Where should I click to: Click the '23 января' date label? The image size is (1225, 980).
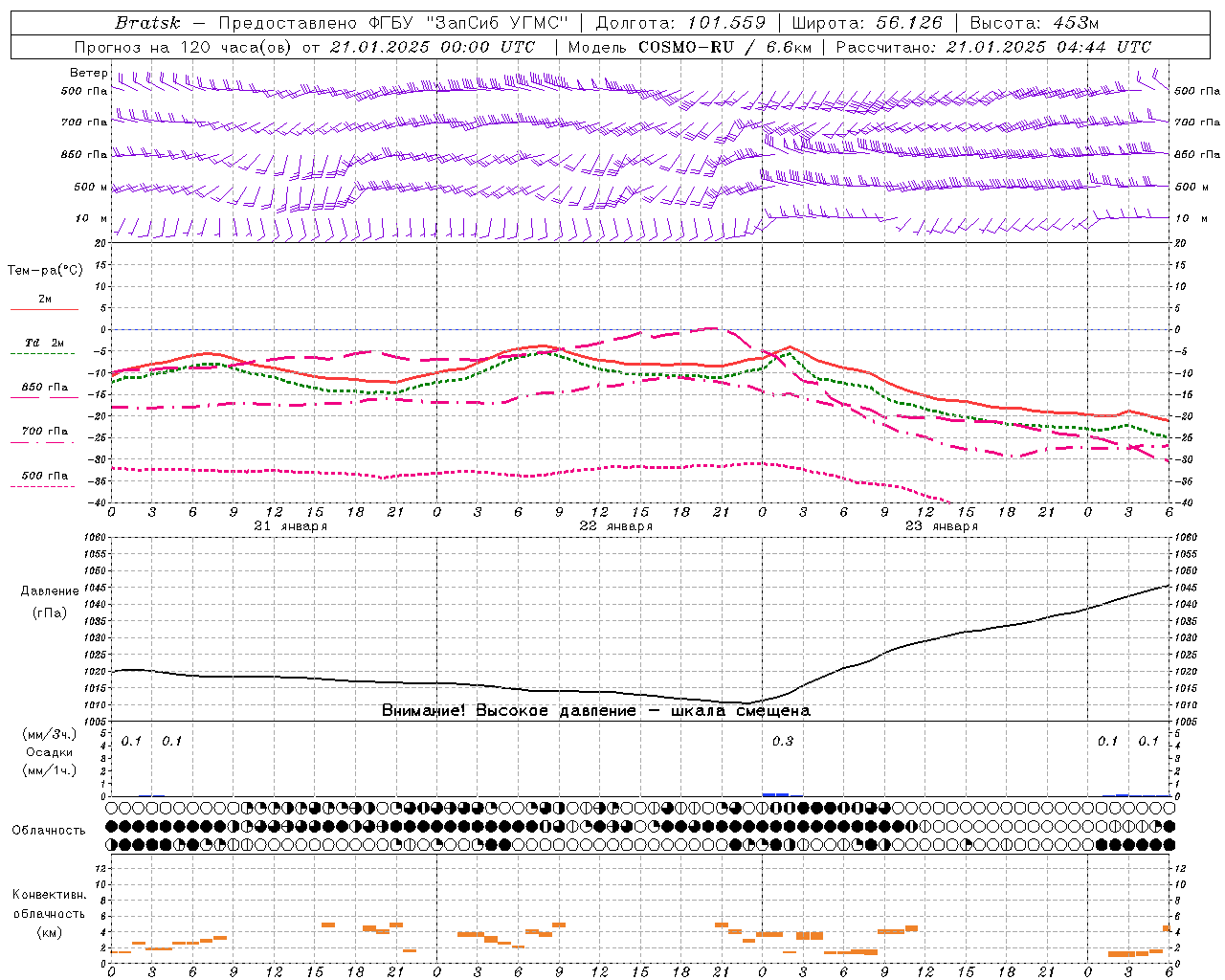click(x=941, y=526)
